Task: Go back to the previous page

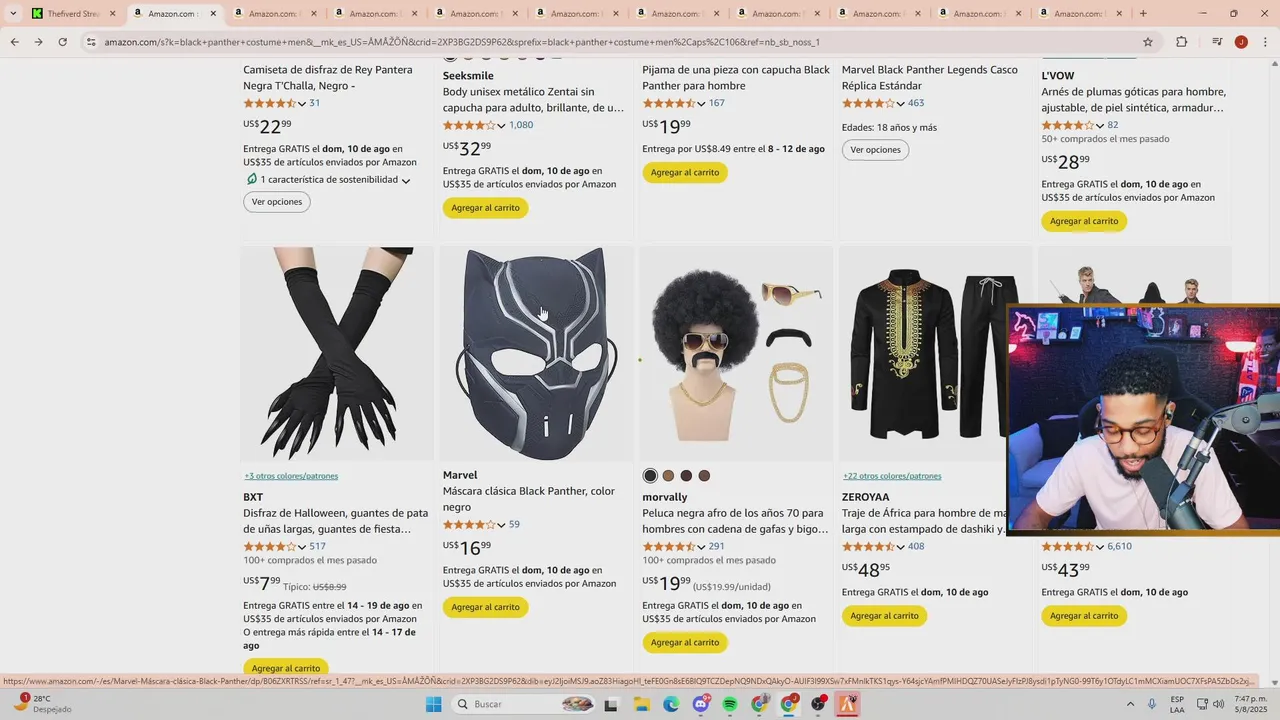Action: coord(14,42)
